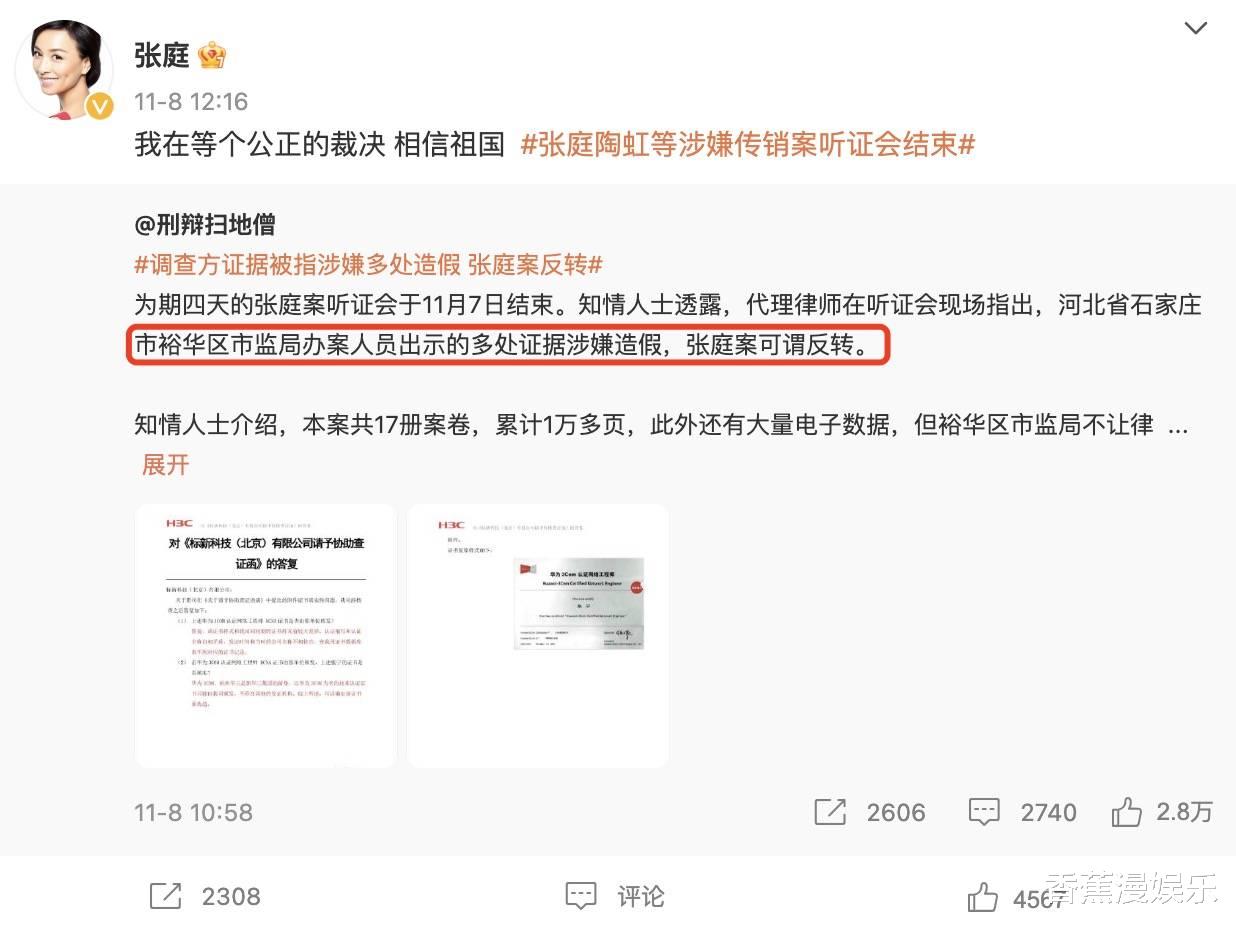Screen dimensions: 1236x928
Task: Tap the bottom thumbs-up like icon
Action: pos(982,897)
